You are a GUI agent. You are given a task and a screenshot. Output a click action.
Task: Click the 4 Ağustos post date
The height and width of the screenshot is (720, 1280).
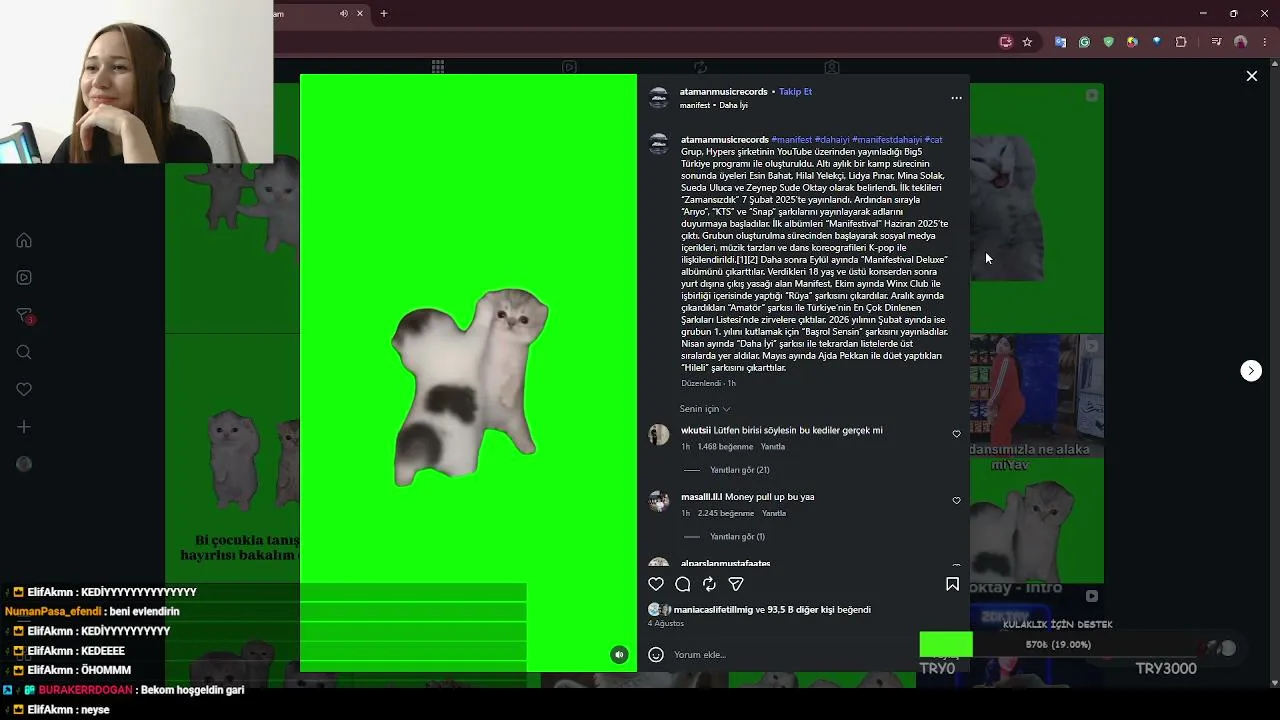point(666,624)
